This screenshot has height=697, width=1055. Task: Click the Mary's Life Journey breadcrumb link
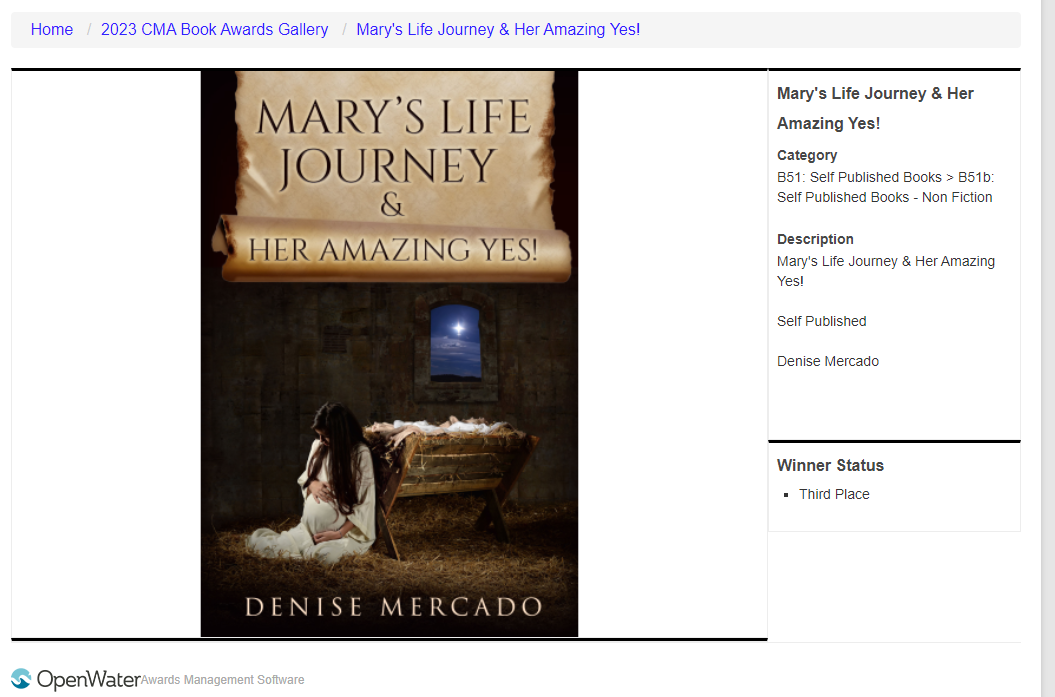coord(498,30)
